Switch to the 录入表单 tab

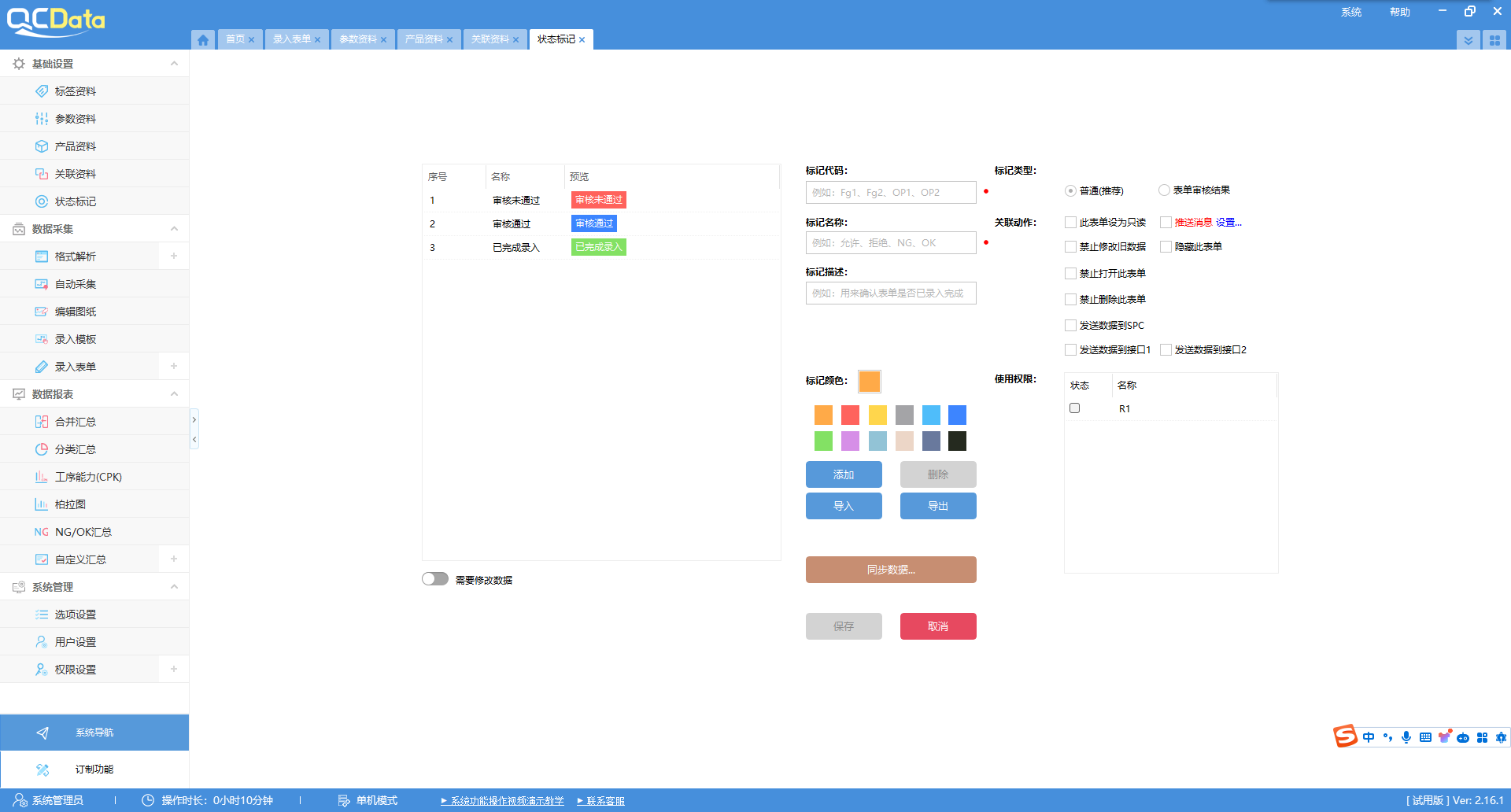[292, 39]
